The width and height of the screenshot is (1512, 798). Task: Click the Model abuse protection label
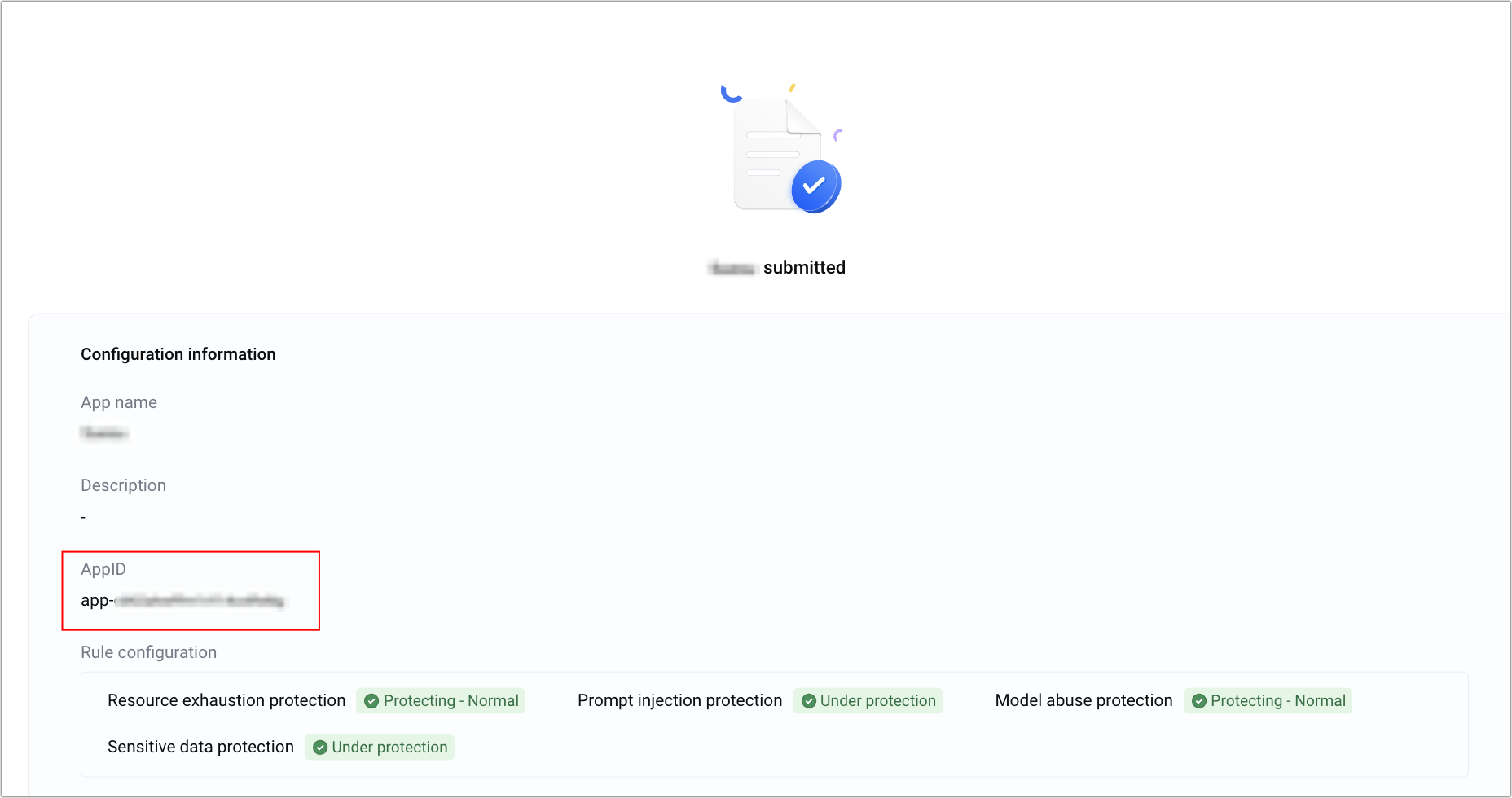pyautogui.click(x=1083, y=701)
